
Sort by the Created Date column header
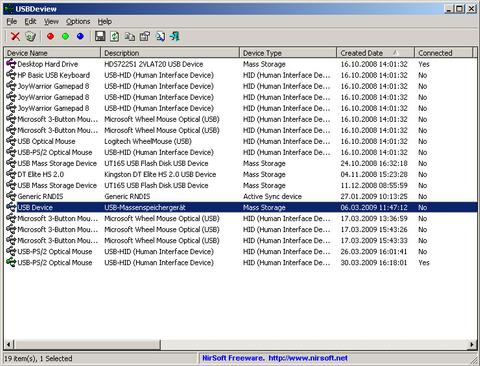[376, 53]
